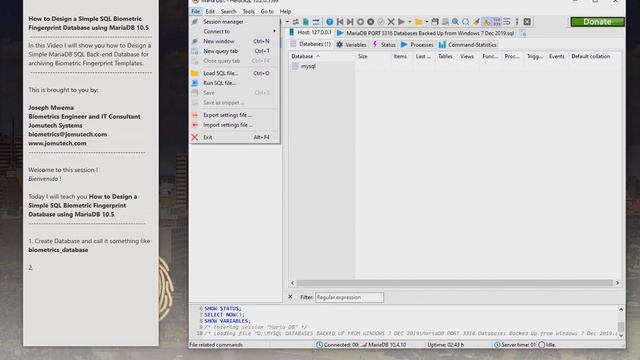
Task: Select New window in the File menu
Action: (x=235, y=41)
